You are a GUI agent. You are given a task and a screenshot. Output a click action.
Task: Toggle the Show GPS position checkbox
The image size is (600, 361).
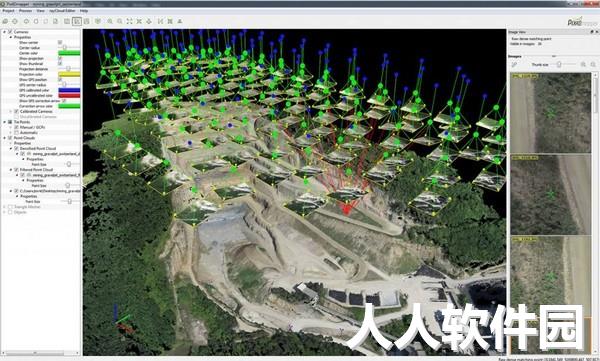click(x=60, y=80)
